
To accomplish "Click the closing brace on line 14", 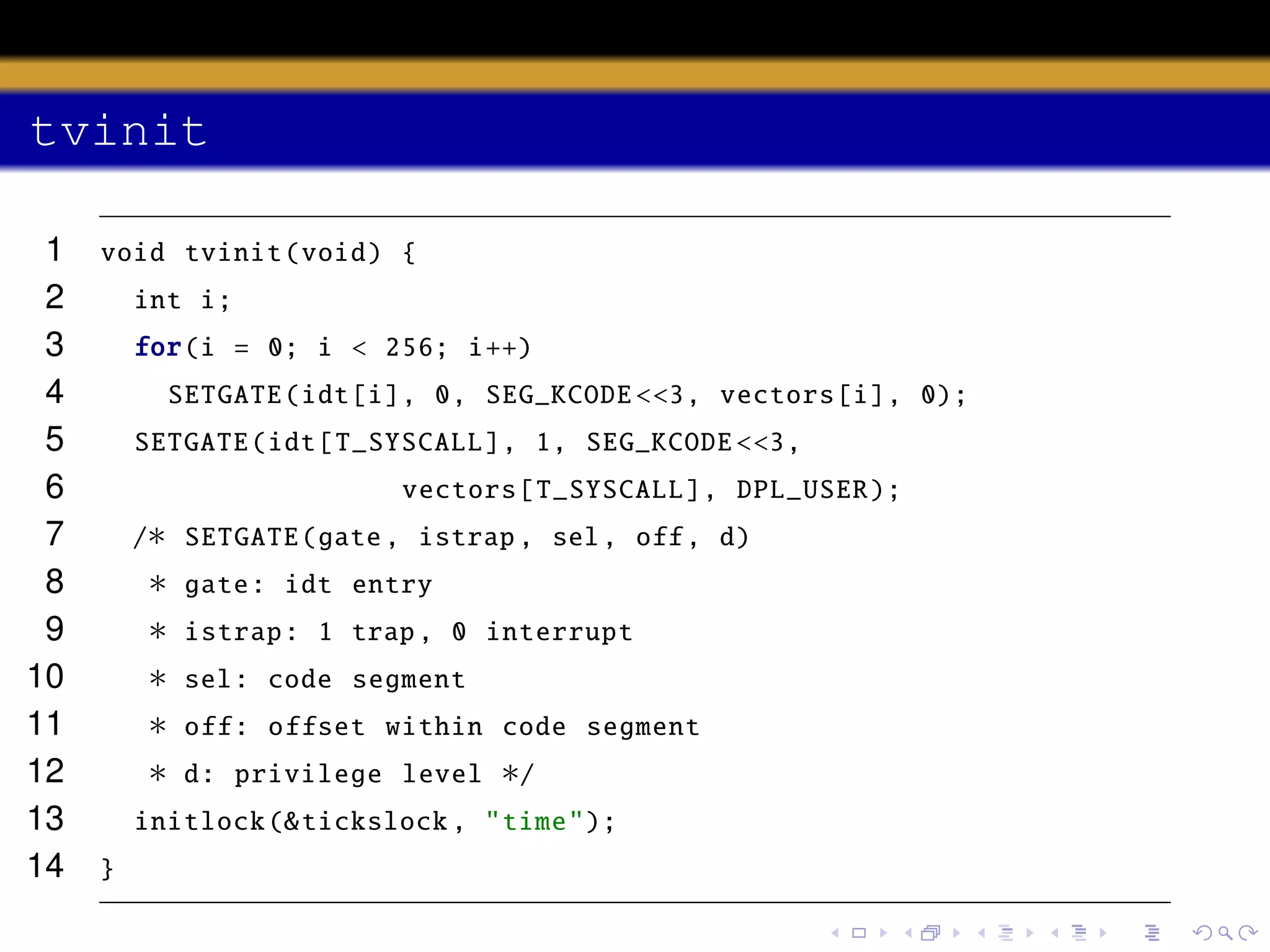I will click(x=107, y=868).
